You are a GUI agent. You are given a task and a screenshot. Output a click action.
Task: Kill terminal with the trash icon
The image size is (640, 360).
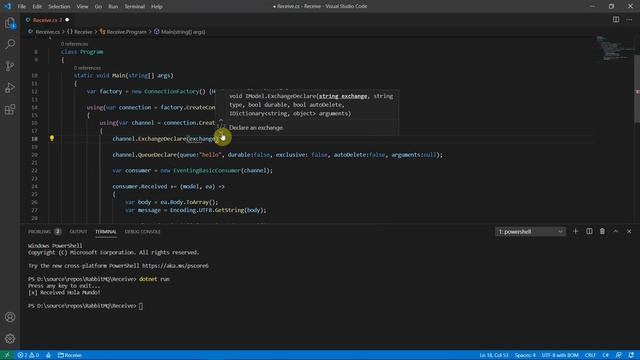tap(602, 231)
